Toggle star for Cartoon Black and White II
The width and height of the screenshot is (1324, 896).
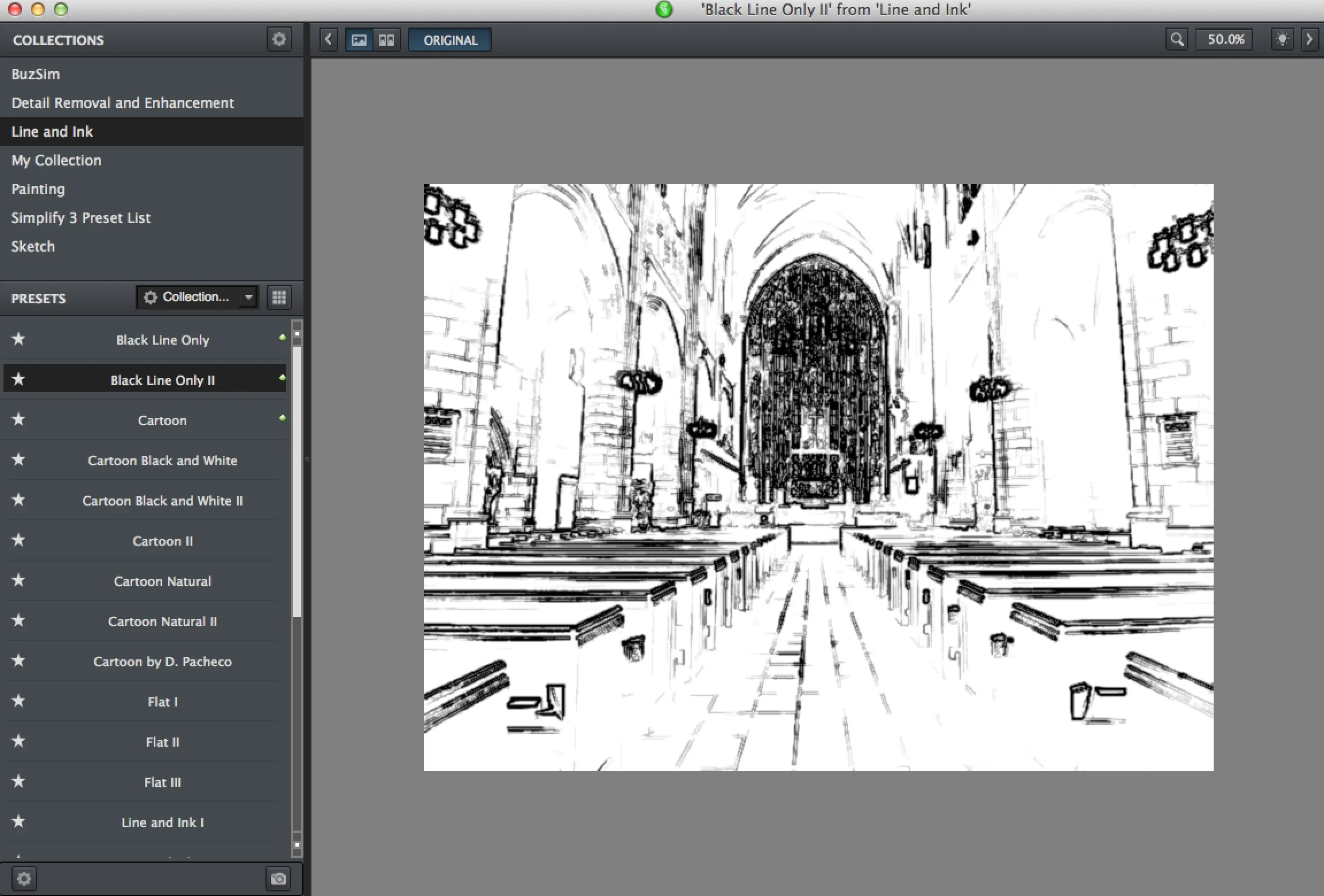18,500
